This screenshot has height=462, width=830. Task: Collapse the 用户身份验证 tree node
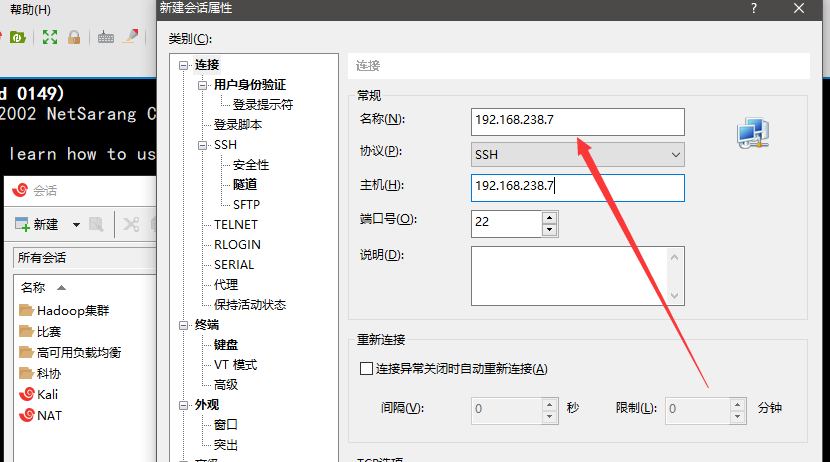tap(203, 85)
